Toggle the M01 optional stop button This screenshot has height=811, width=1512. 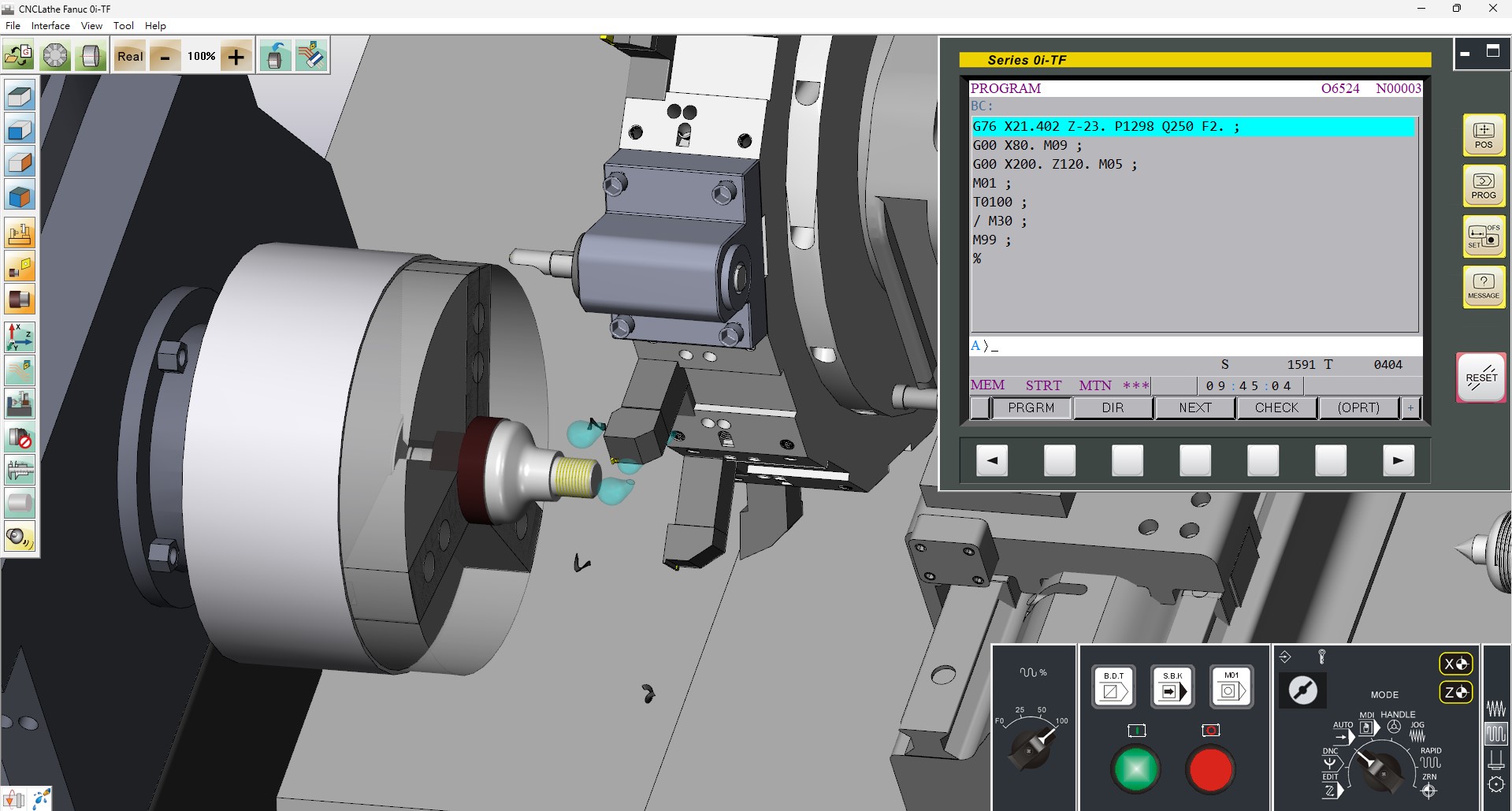click(1231, 686)
